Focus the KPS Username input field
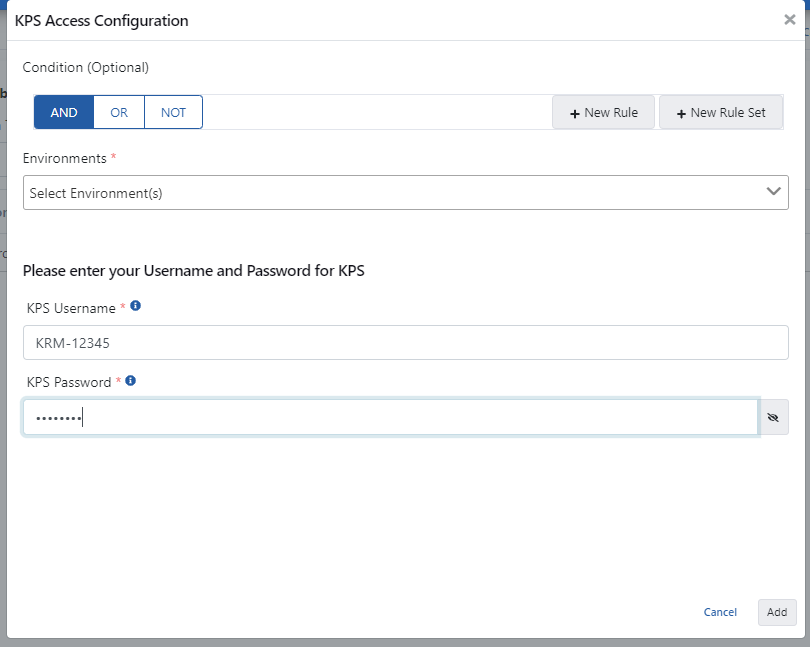This screenshot has width=810, height=647. tap(405, 343)
